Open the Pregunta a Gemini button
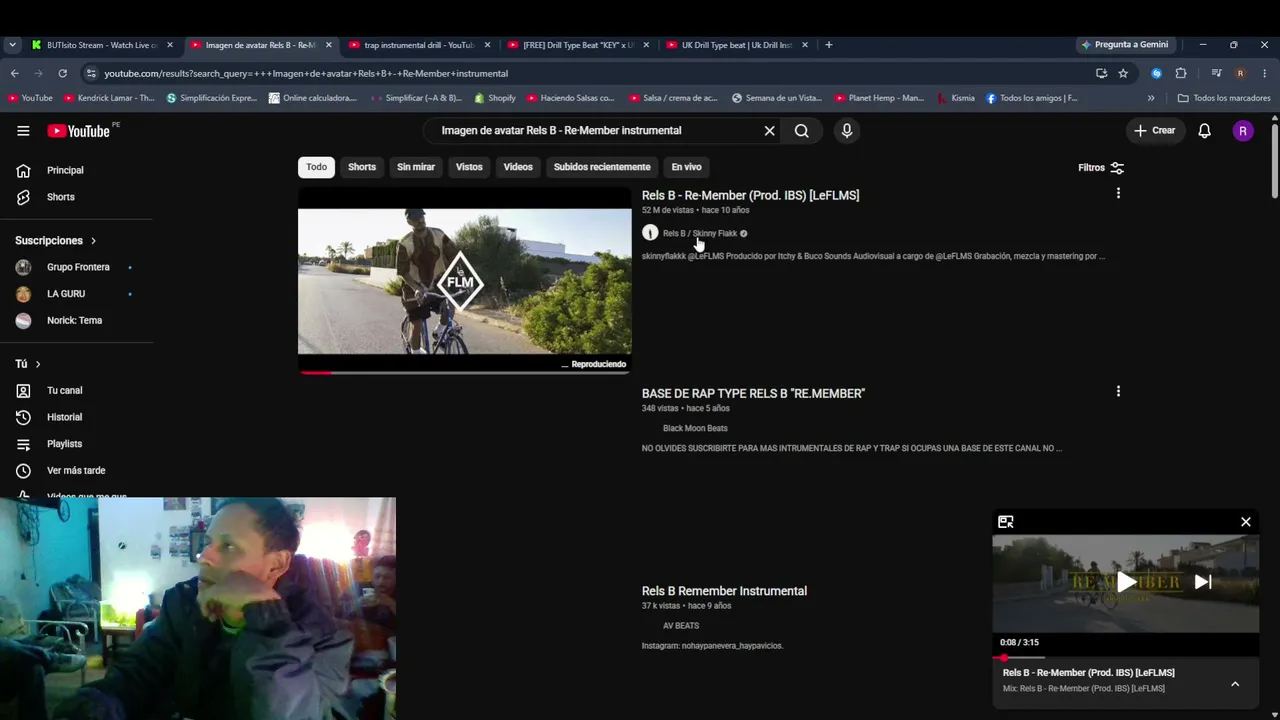Image resolution: width=1280 pixels, height=720 pixels. pos(1124,45)
